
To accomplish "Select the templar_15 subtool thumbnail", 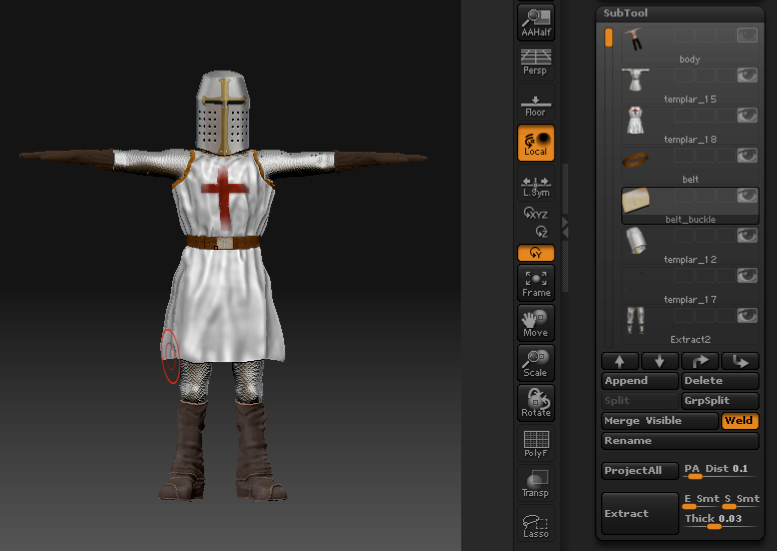I will 635,79.
